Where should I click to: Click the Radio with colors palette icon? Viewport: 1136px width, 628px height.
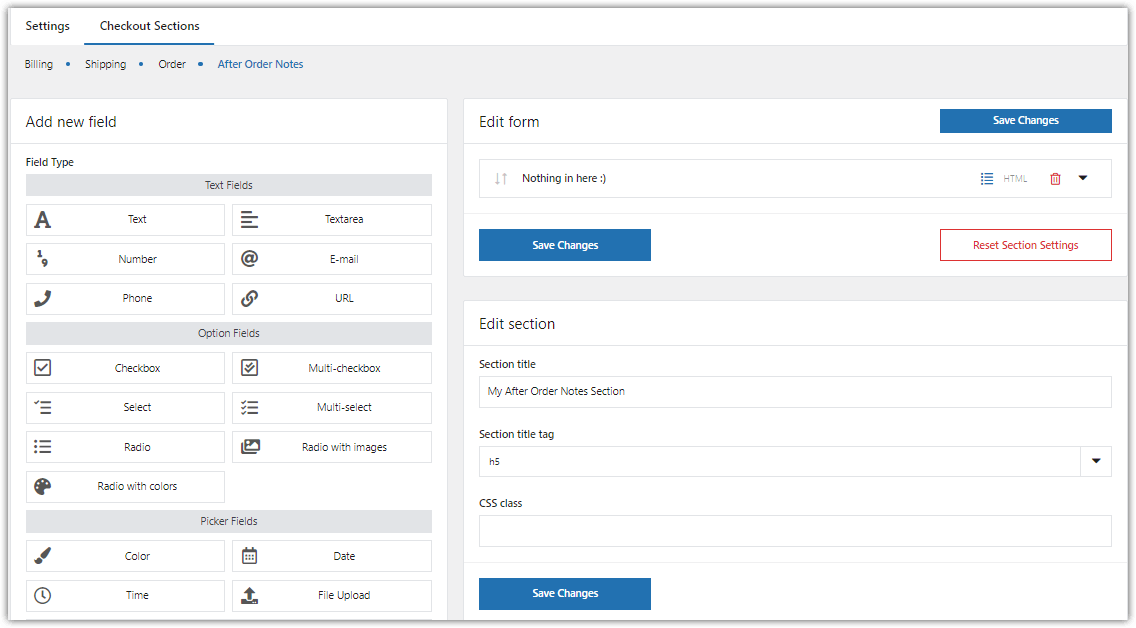[x=43, y=487]
